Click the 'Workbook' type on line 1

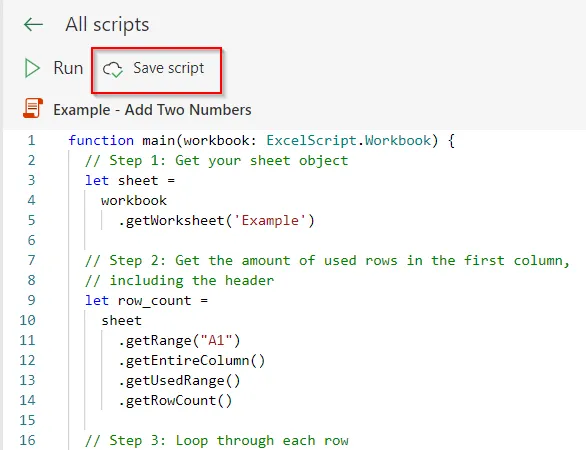click(x=398, y=140)
